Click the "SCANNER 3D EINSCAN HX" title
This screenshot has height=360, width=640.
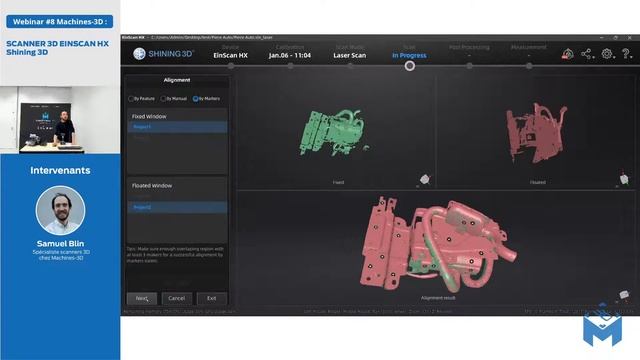click(58, 44)
